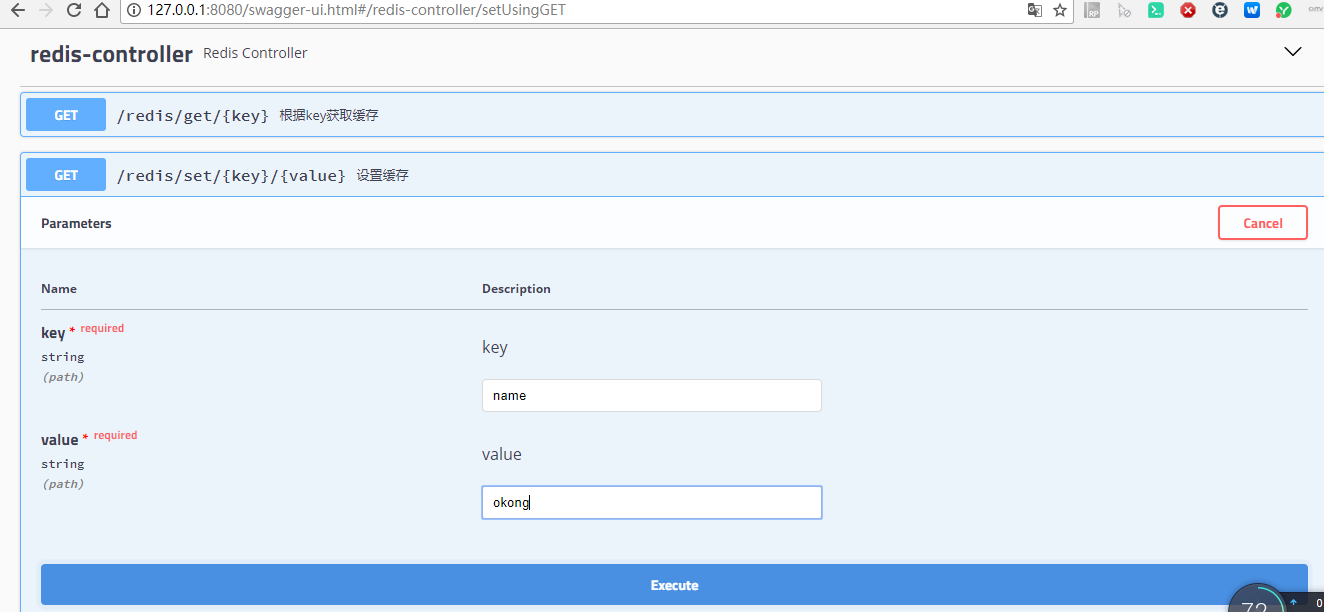Open the dark round 'e' extension icon
1324x612 pixels.
tap(1220, 10)
